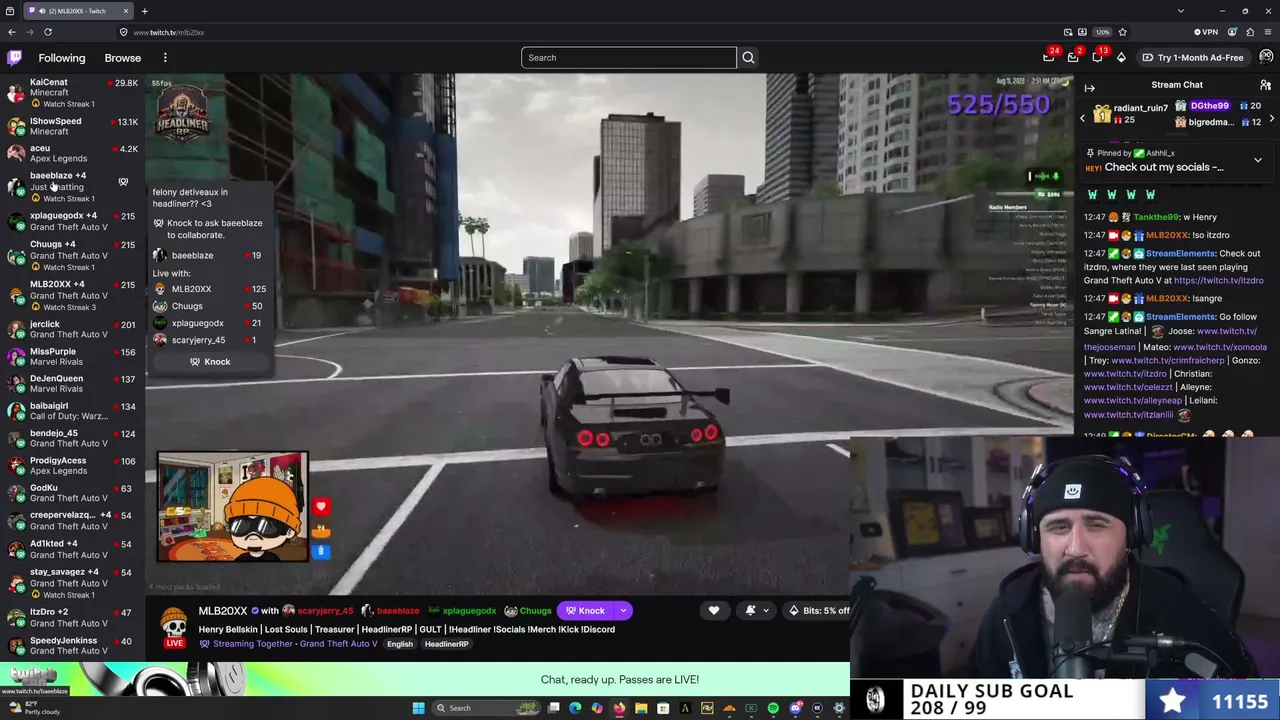Click the magnifier search button
Screen dimensions: 1280x720
pyautogui.click(x=748, y=58)
